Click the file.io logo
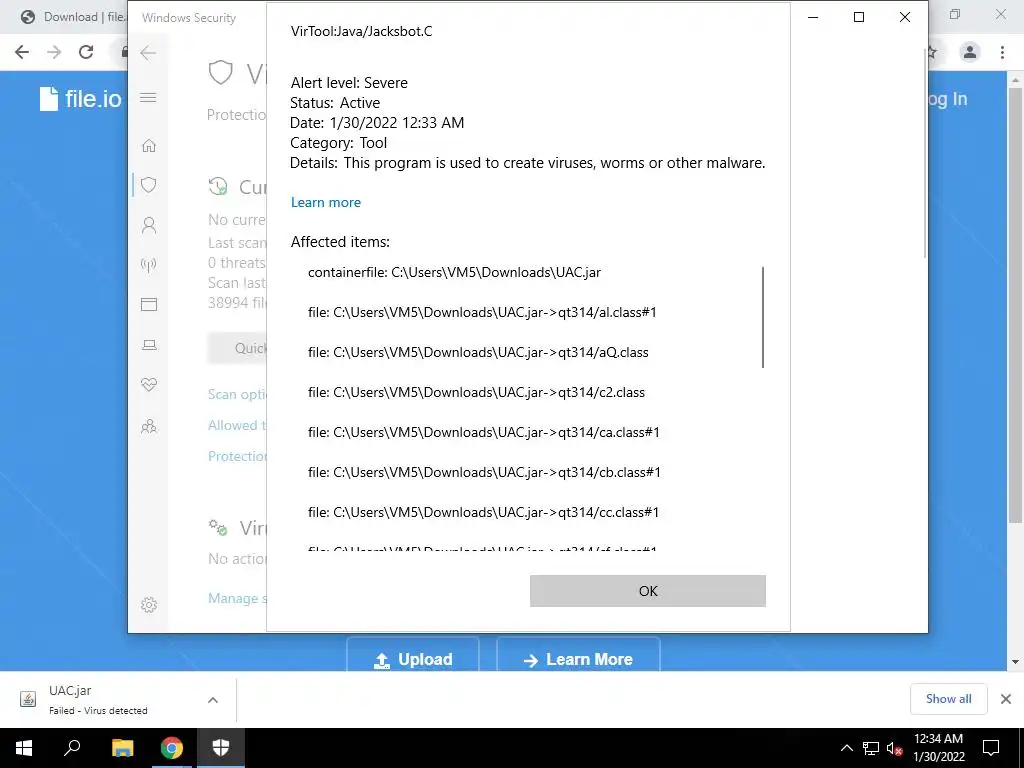Image resolution: width=1024 pixels, height=768 pixels. tap(80, 99)
